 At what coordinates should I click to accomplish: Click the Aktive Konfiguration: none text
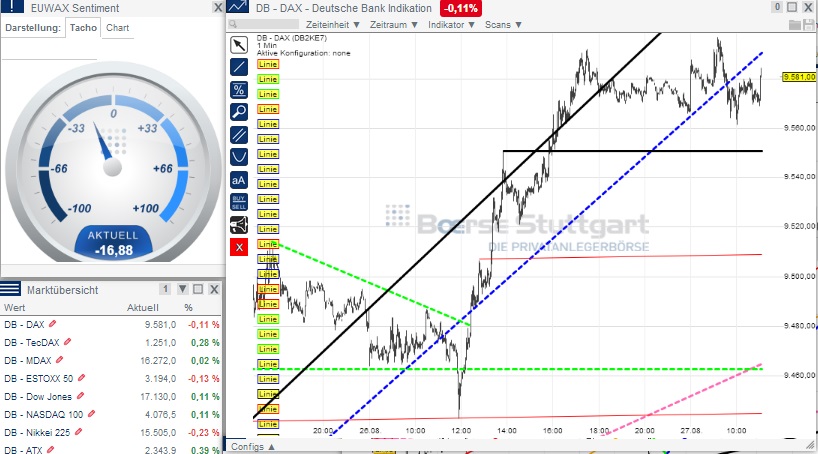pyautogui.click(x=303, y=53)
